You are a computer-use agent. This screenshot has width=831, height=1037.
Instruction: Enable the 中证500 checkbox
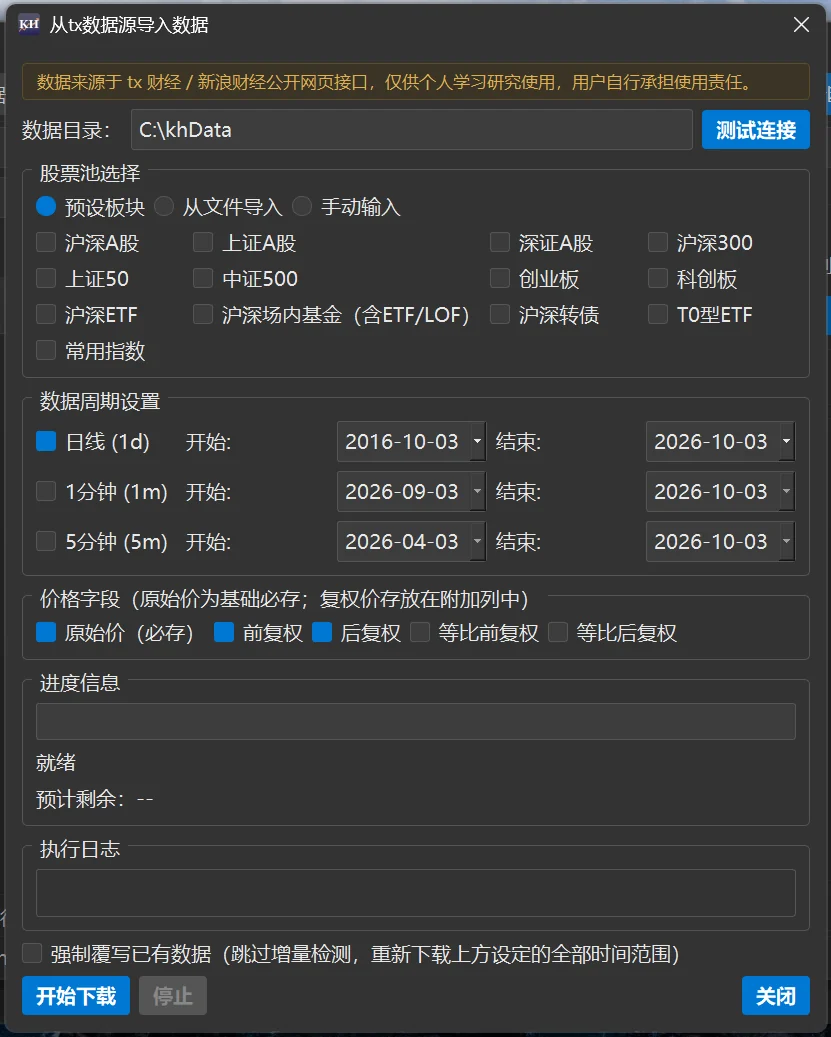(203, 278)
